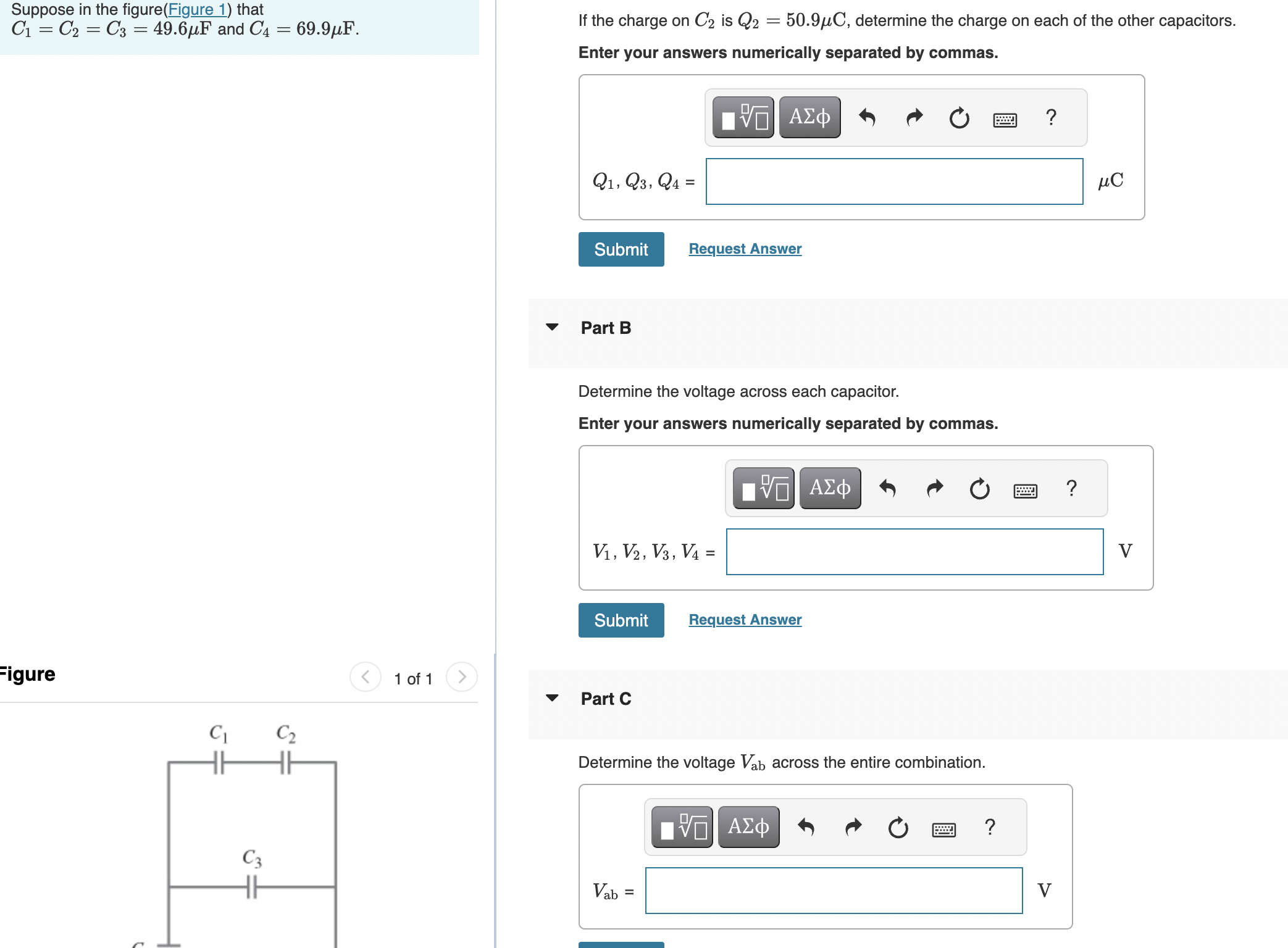Submit the charge answer for Part A
The width and height of the screenshot is (1288, 948).
[x=621, y=249]
